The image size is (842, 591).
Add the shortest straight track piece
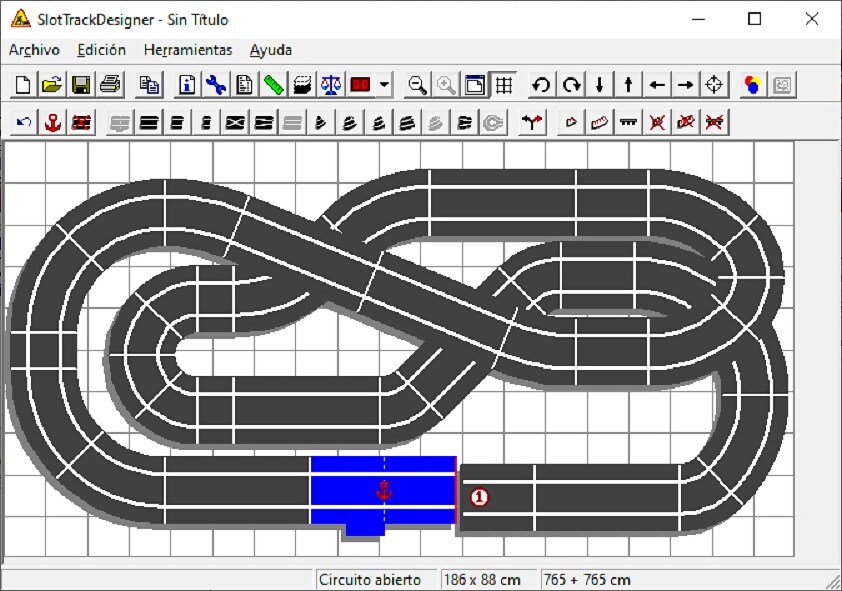click(206, 123)
